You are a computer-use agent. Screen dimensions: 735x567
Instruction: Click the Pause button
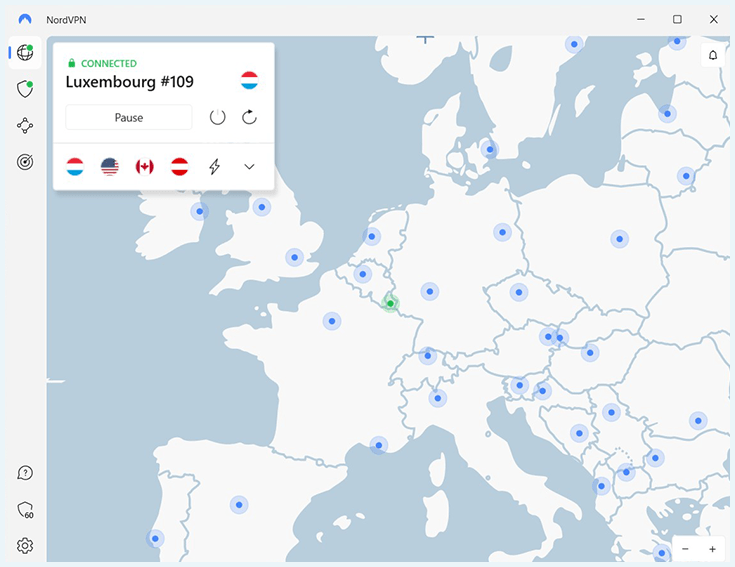(129, 117)
